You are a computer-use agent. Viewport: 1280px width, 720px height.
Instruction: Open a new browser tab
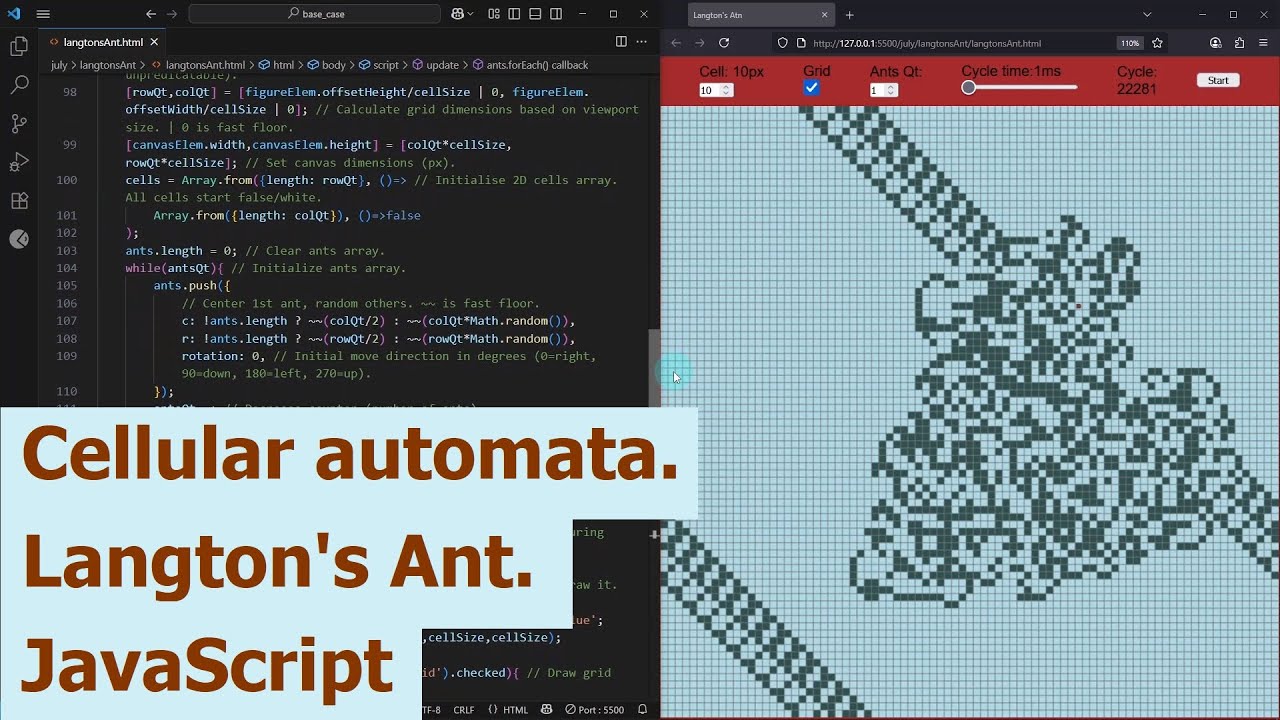tap(850, 15)
